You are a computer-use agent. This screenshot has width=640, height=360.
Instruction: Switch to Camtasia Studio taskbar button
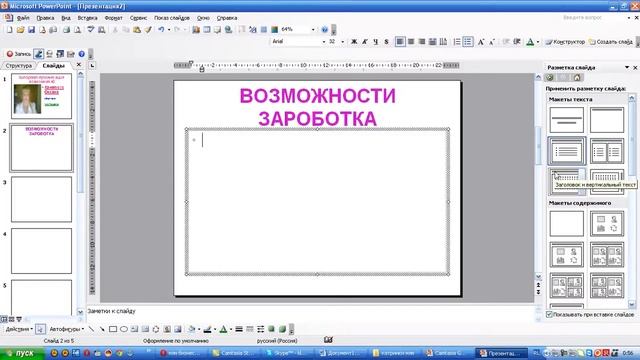point(235,353)
